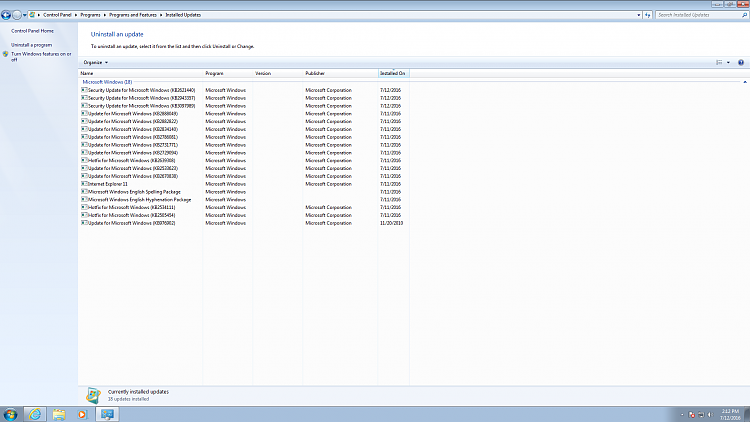Open the recent pages dropdown arrow
750x422 pixels.
coord(24,15)
